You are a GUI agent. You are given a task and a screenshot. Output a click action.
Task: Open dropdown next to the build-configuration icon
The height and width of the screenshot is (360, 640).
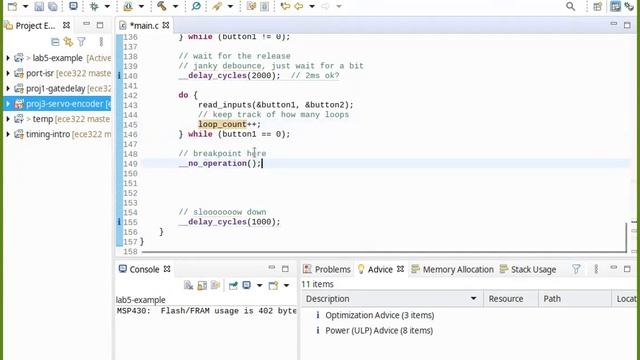coord(141,7)
